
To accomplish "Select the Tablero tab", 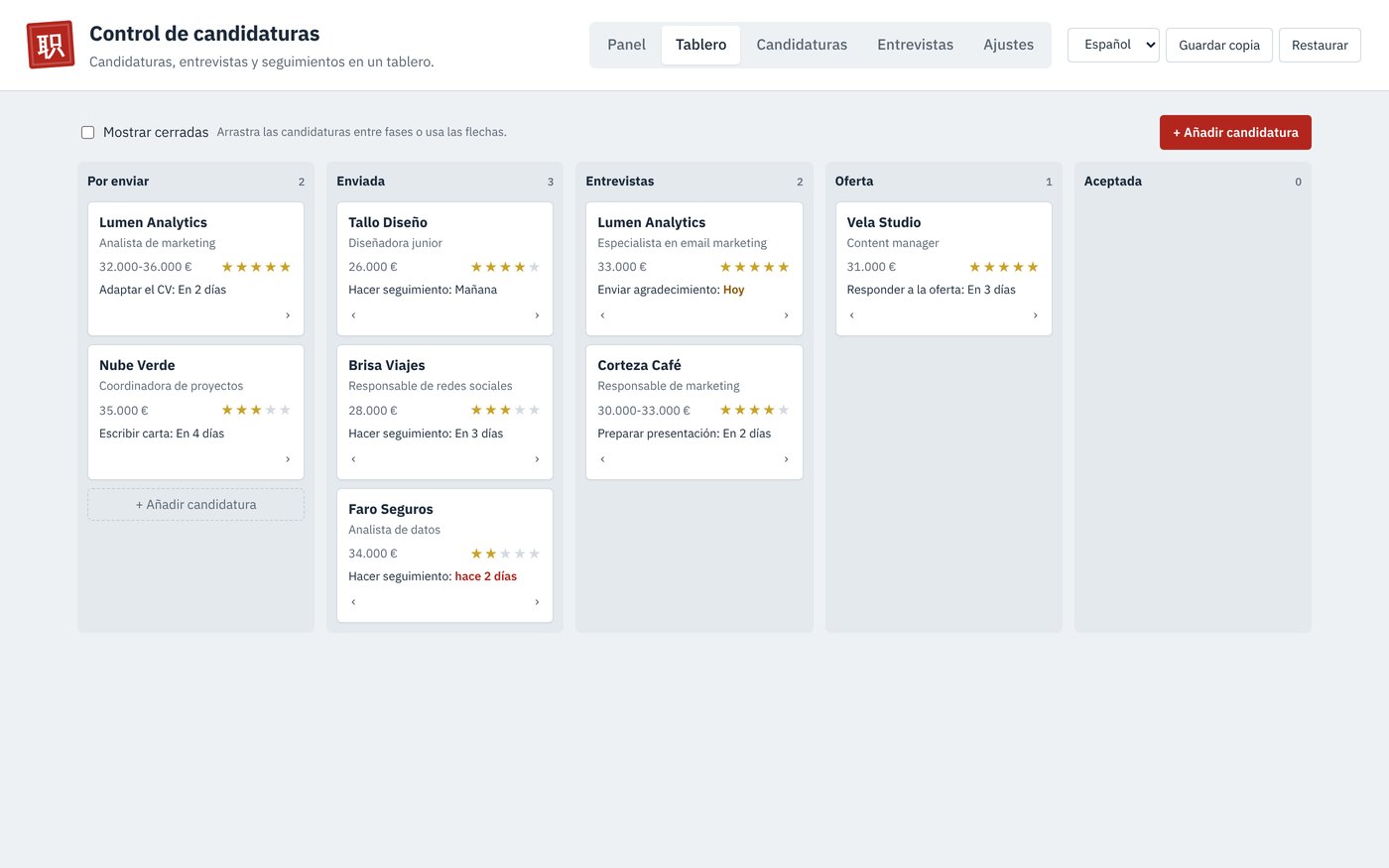I will pos(700,45).
